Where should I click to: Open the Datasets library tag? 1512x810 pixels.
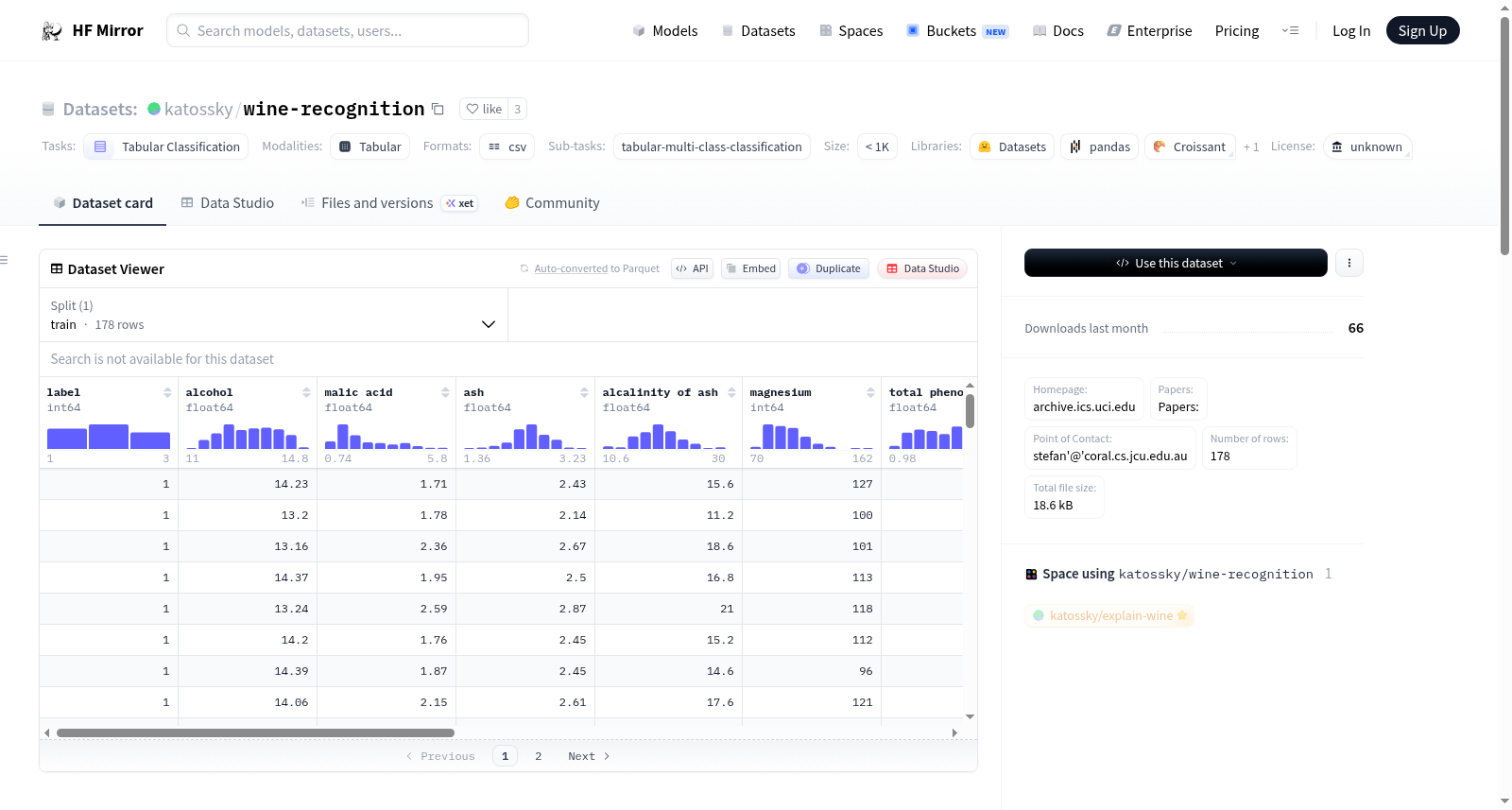[1012, 146]
